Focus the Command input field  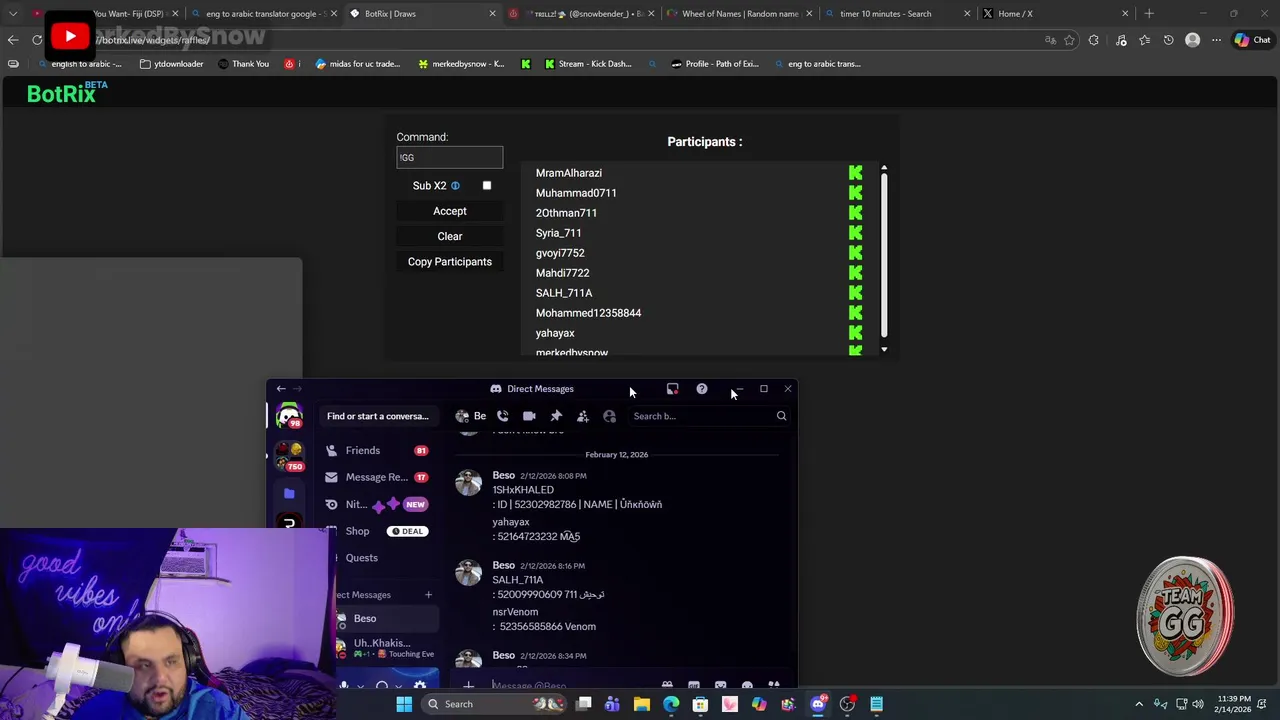point(450,157)
